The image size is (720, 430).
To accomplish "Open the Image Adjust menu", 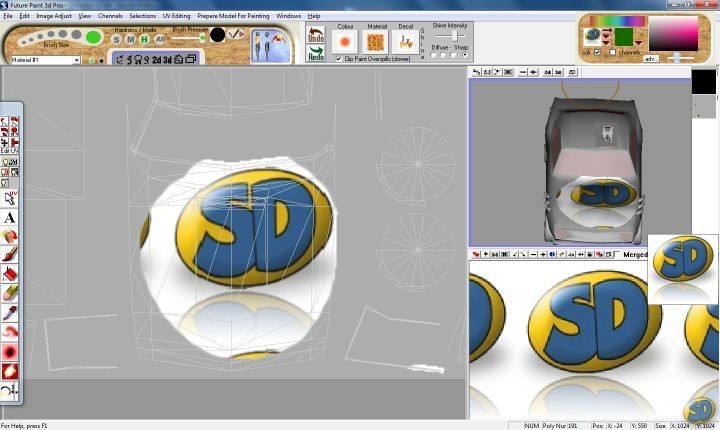I will [x=54, y=16].
